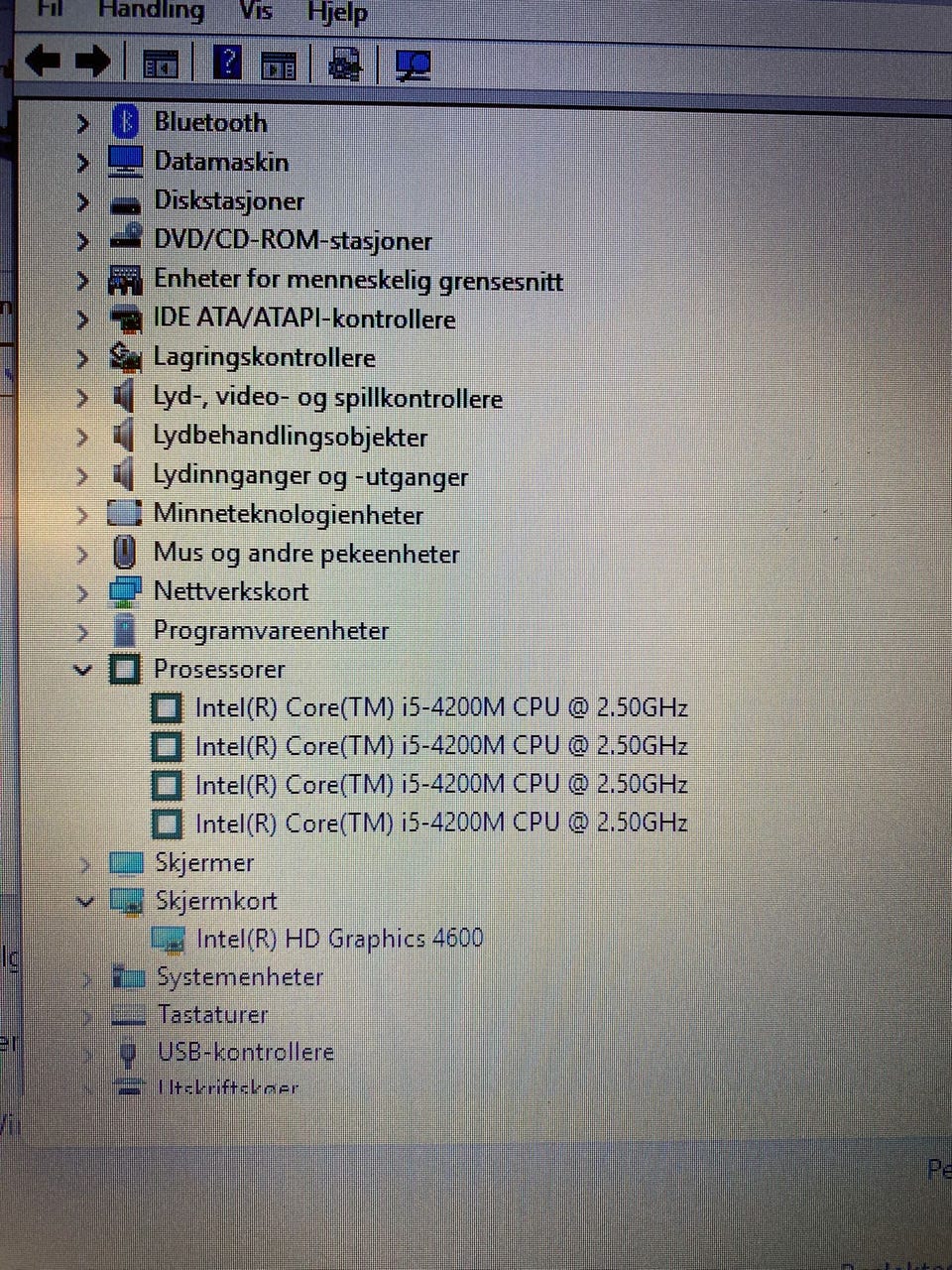Viewport: 952px width, 1270px height.
Task: Expand Lyd-, video- og spillkontrollere
Action: tap(83, 398)
